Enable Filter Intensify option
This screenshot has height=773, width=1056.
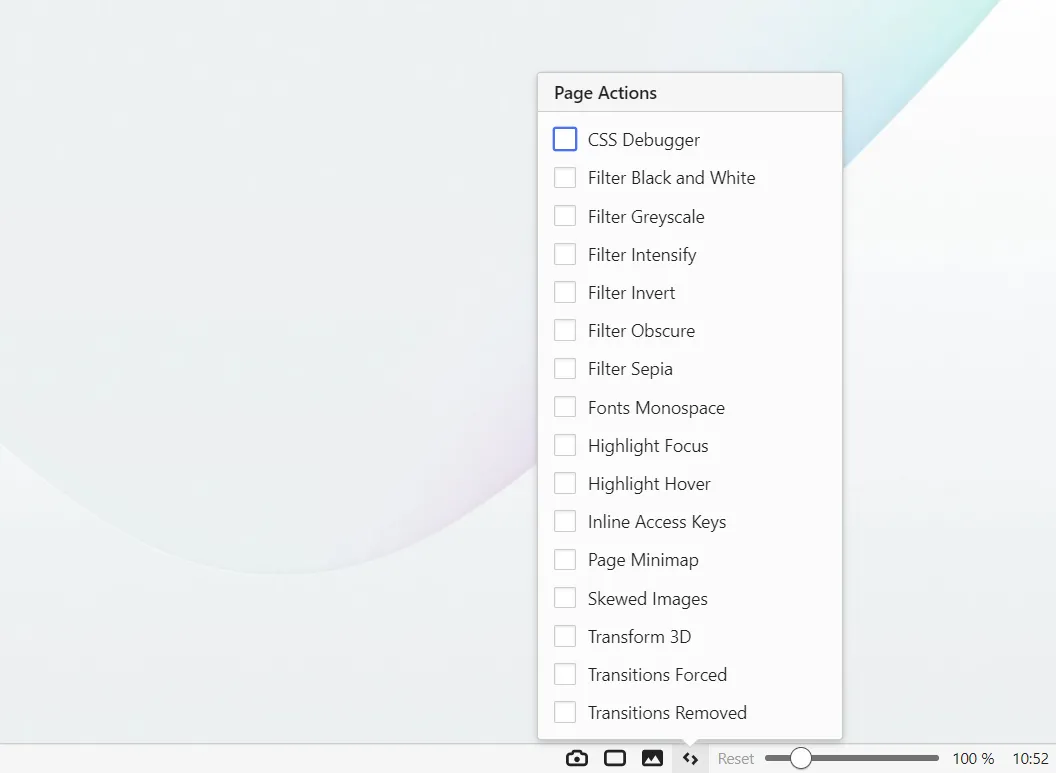(x=565, y=255)
